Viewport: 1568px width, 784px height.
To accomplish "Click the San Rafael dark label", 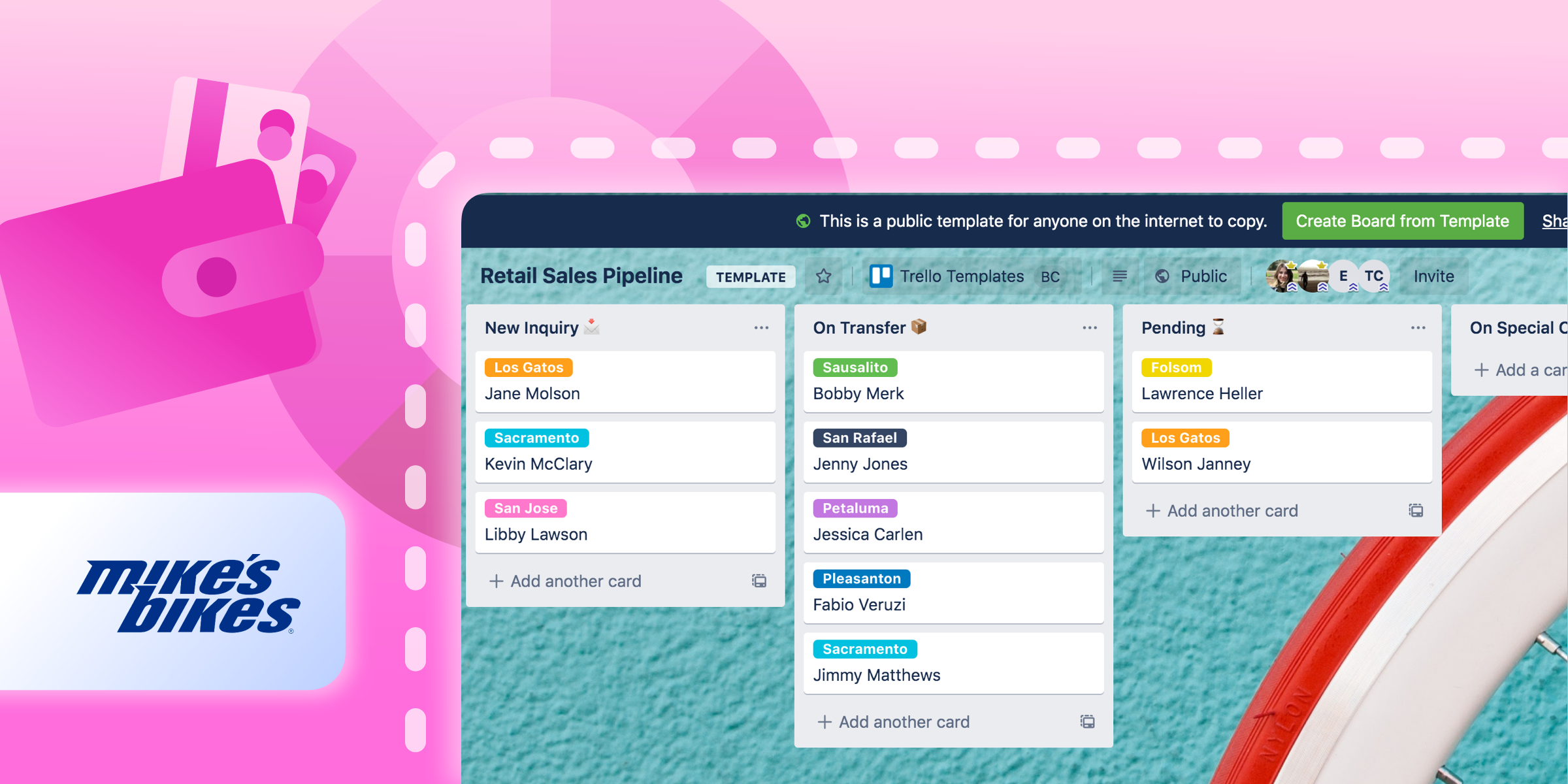I will (860, 438).
